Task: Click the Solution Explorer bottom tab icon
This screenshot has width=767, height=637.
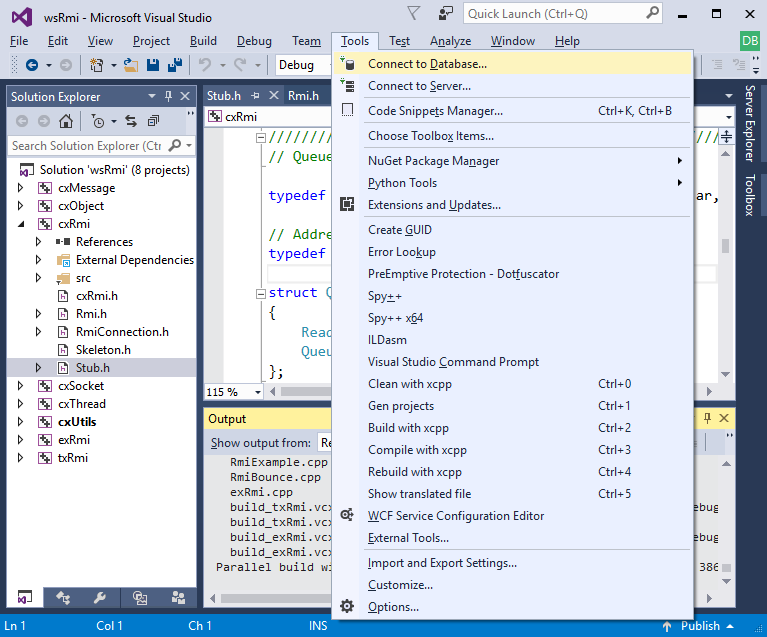Action: click(x=25, y=597)
